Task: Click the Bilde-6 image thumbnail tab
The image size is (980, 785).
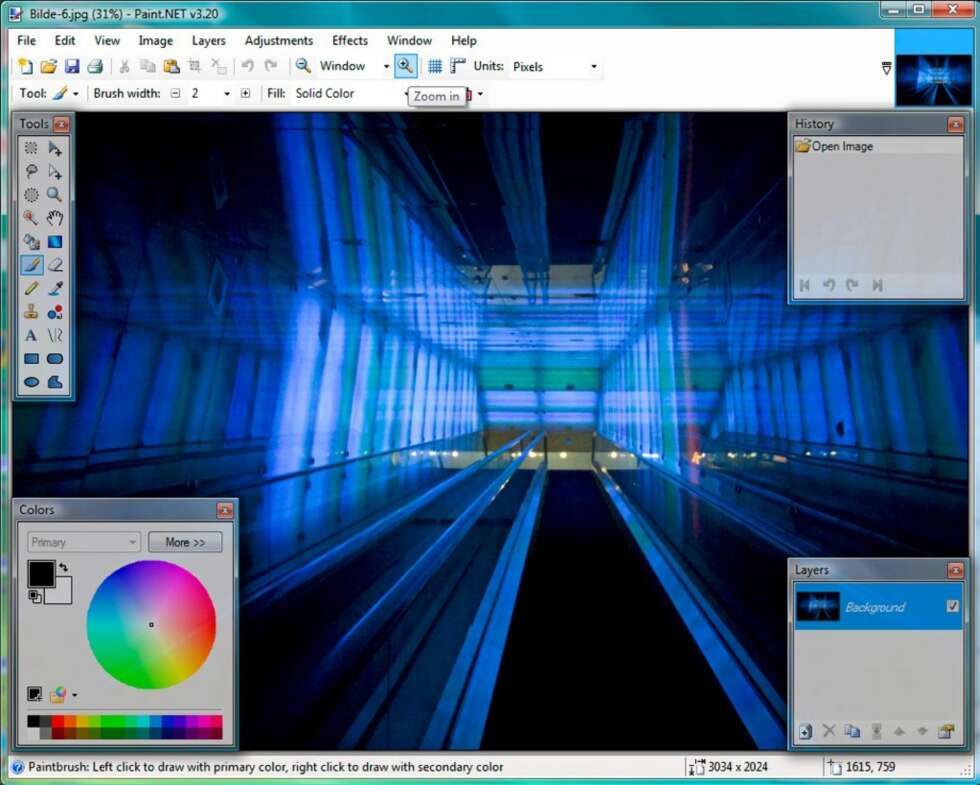Action: (x=933, y=80)
